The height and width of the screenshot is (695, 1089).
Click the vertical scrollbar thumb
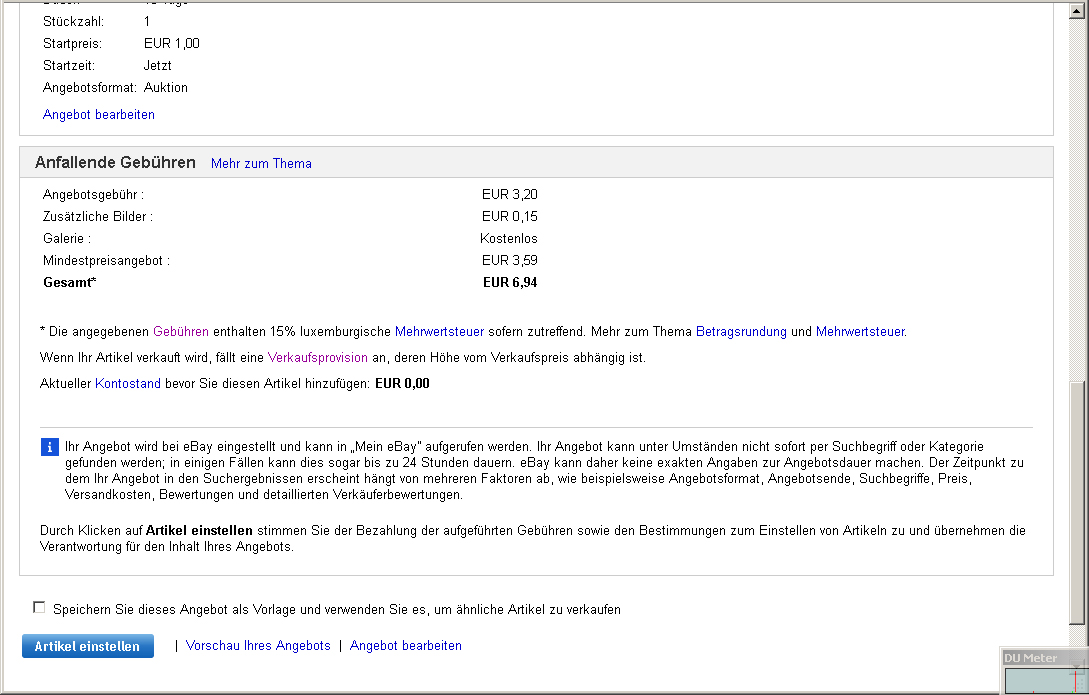(x=1077, y=500)
